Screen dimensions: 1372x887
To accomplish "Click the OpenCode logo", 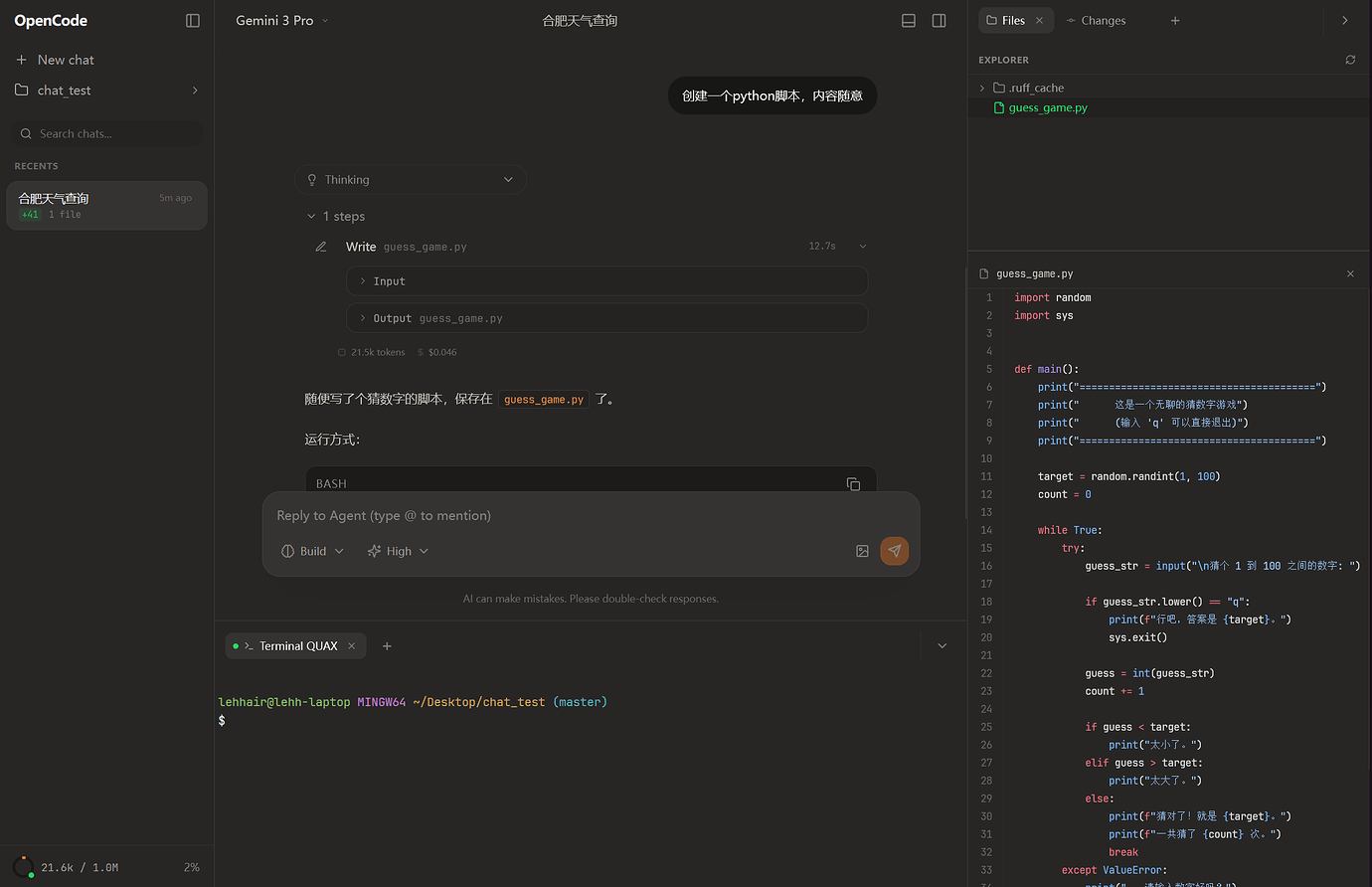I will click(51, 21).
